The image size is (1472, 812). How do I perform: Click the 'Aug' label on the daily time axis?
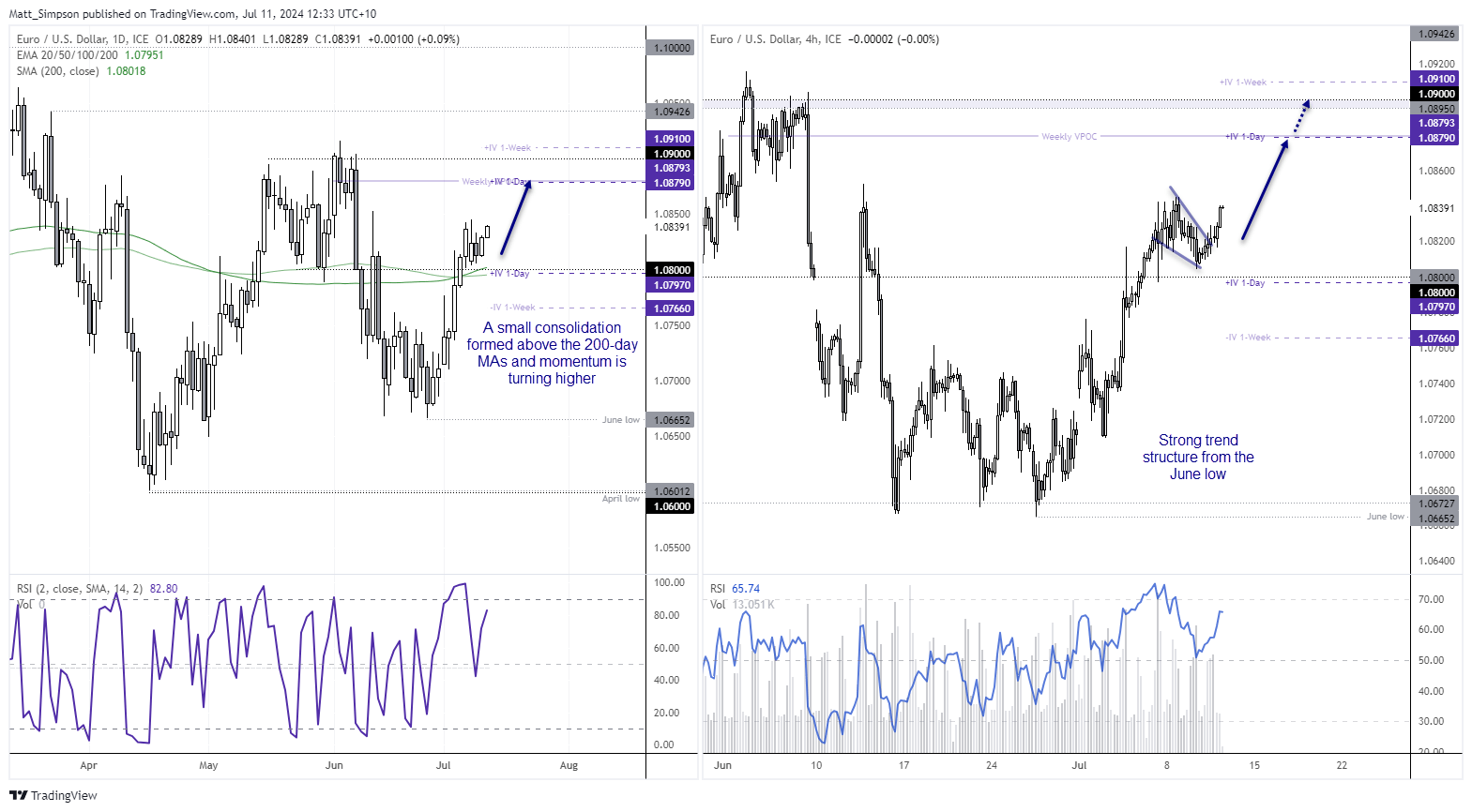569,765
